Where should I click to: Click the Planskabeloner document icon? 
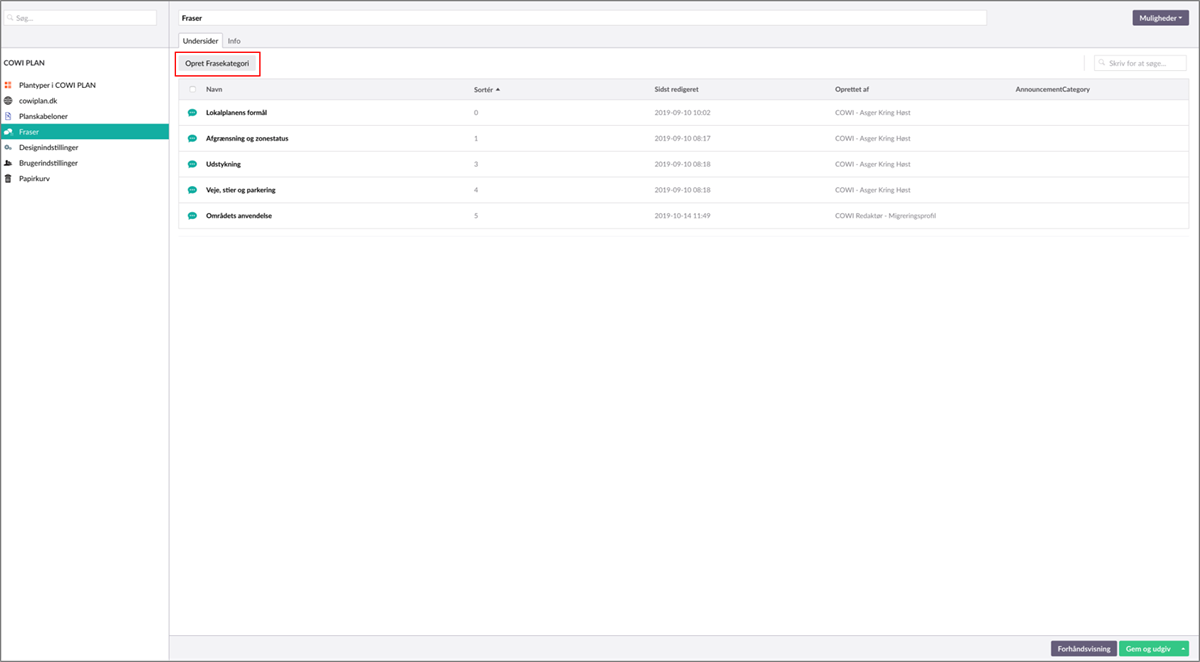8,116
